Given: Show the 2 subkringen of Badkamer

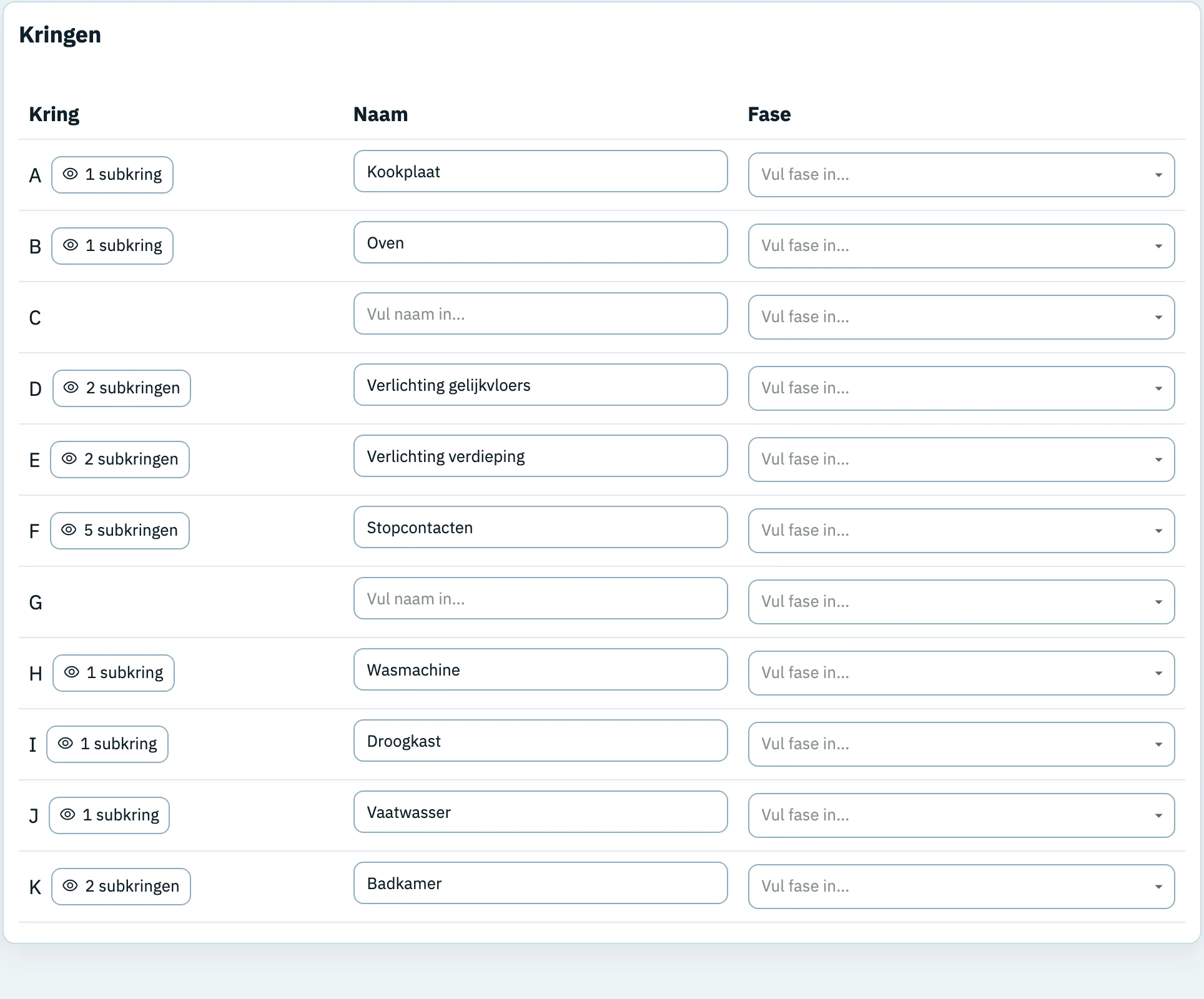Looking at the screenshot, I should click(121, 887).
